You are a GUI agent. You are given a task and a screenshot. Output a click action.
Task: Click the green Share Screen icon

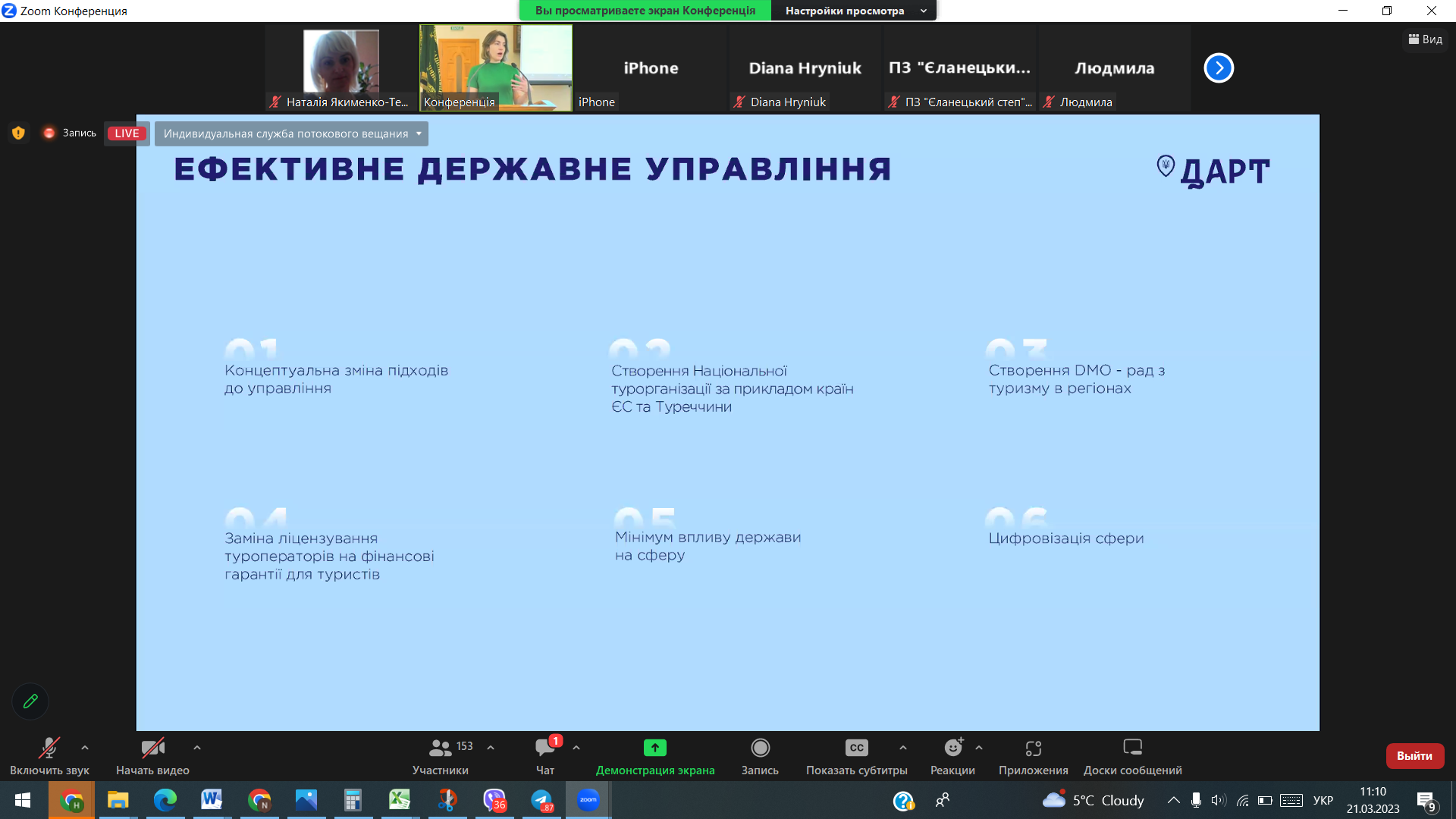(654, 748)
